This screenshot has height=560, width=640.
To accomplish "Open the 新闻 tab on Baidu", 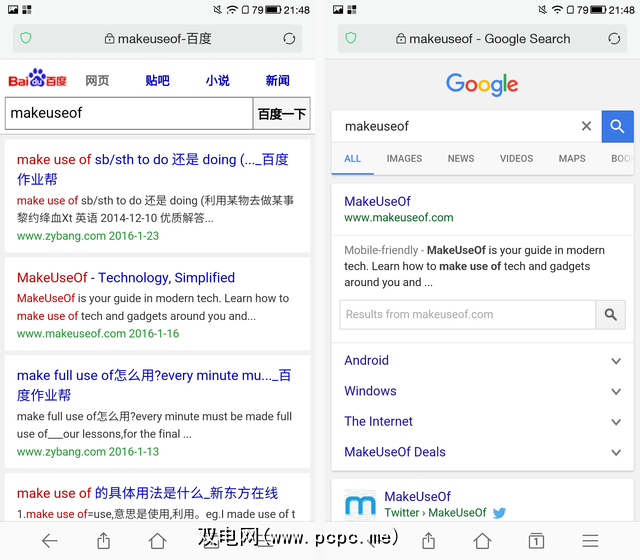I will (x=278, y=80).
